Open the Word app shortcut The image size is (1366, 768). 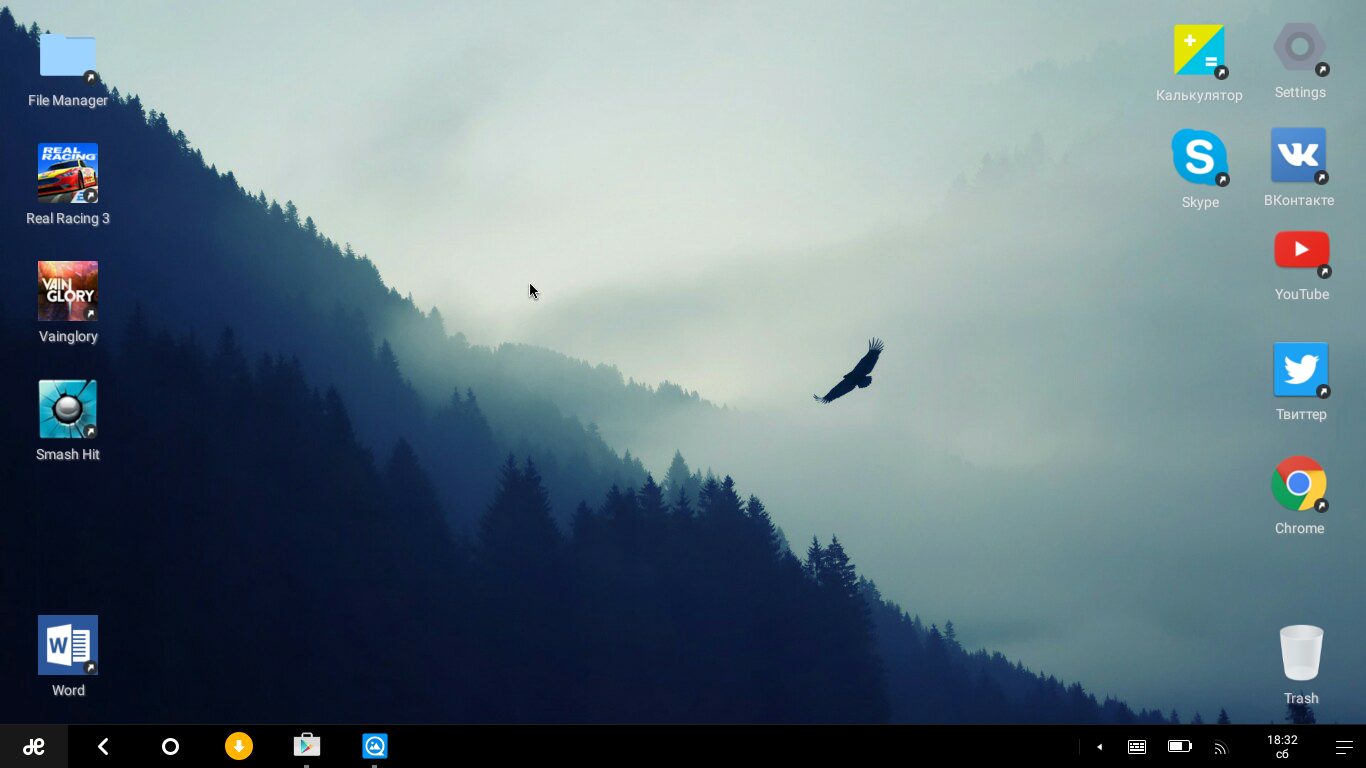(68, 645)
